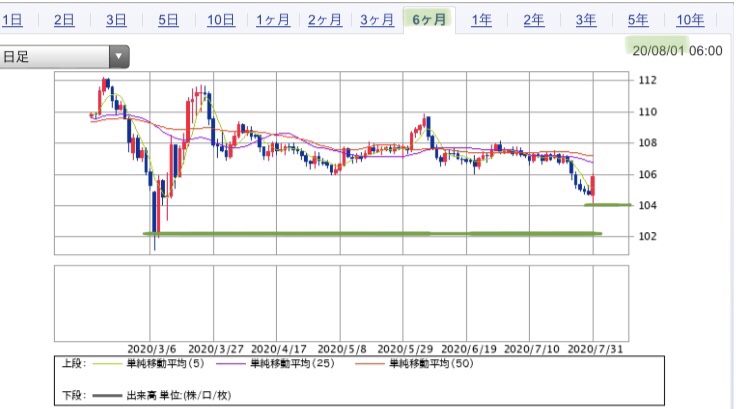This screenshot has width=741, height=409.
Task: Select the 10年 range tab
Action: coord(690,20)
